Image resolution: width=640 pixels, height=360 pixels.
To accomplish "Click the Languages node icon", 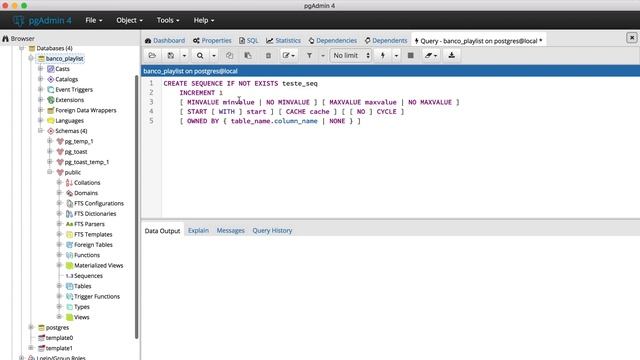I will pos(51,121).
